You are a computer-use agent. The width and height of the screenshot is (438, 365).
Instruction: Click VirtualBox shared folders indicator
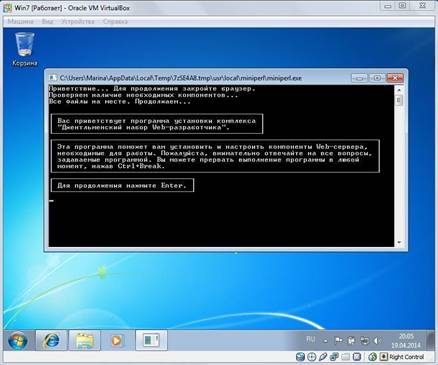point(345,357)
